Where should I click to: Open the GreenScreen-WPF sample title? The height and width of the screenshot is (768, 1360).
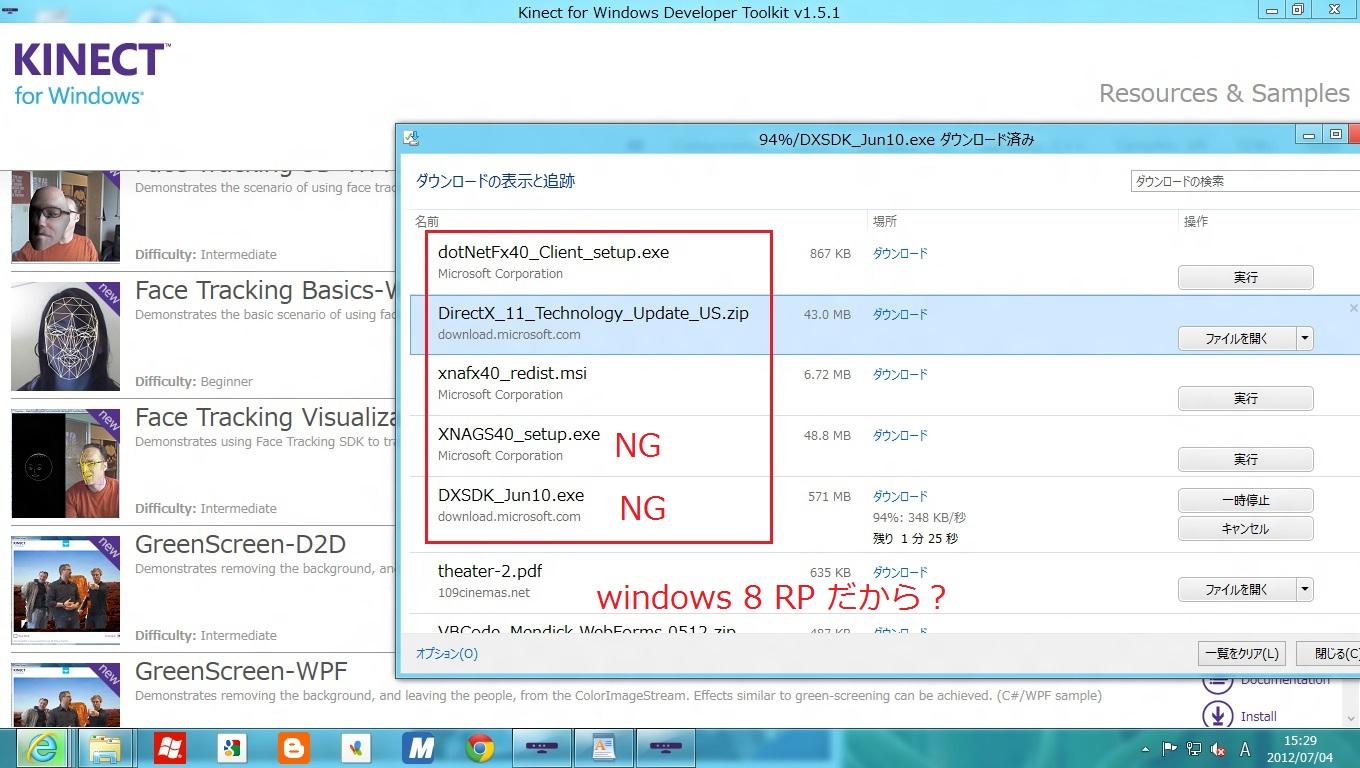click(241, 671)
